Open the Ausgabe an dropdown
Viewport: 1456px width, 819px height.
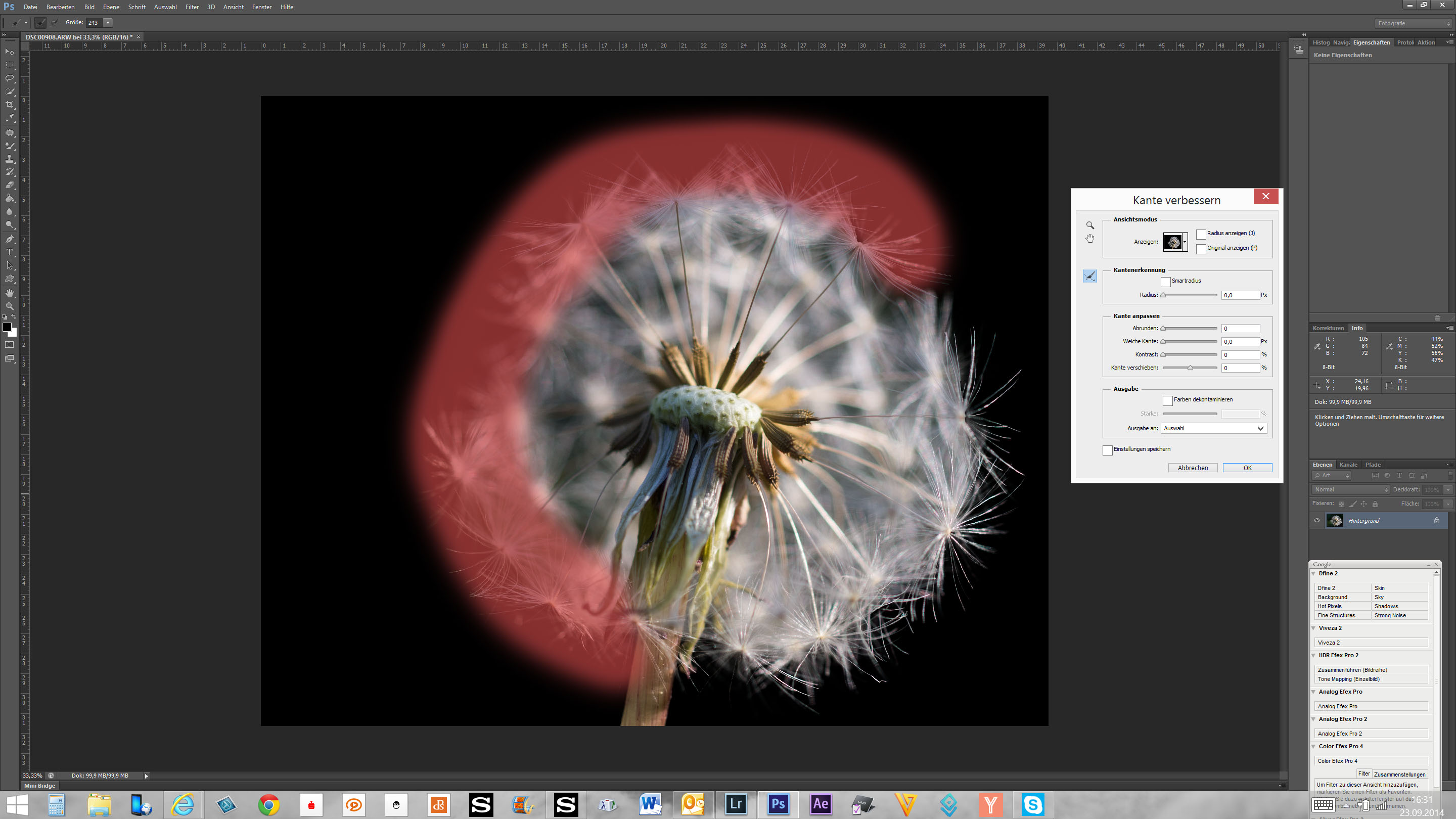pos(1213,428)
